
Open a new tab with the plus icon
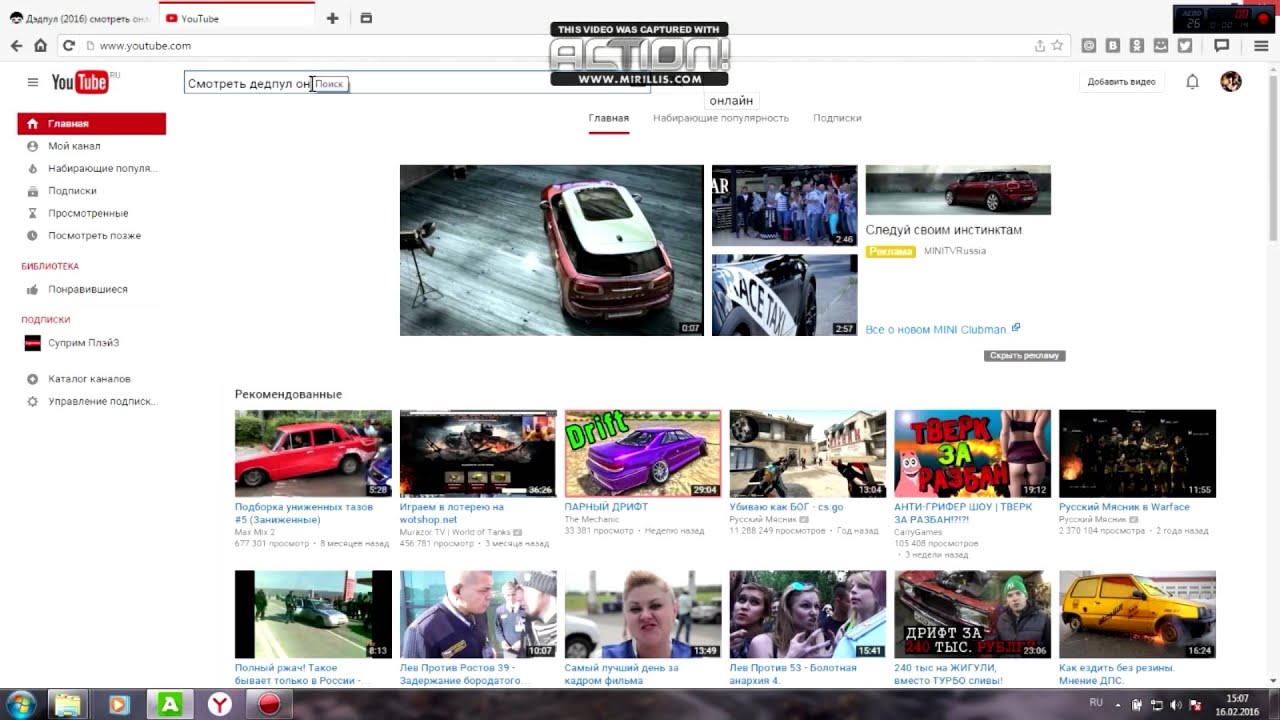[333, 18]
